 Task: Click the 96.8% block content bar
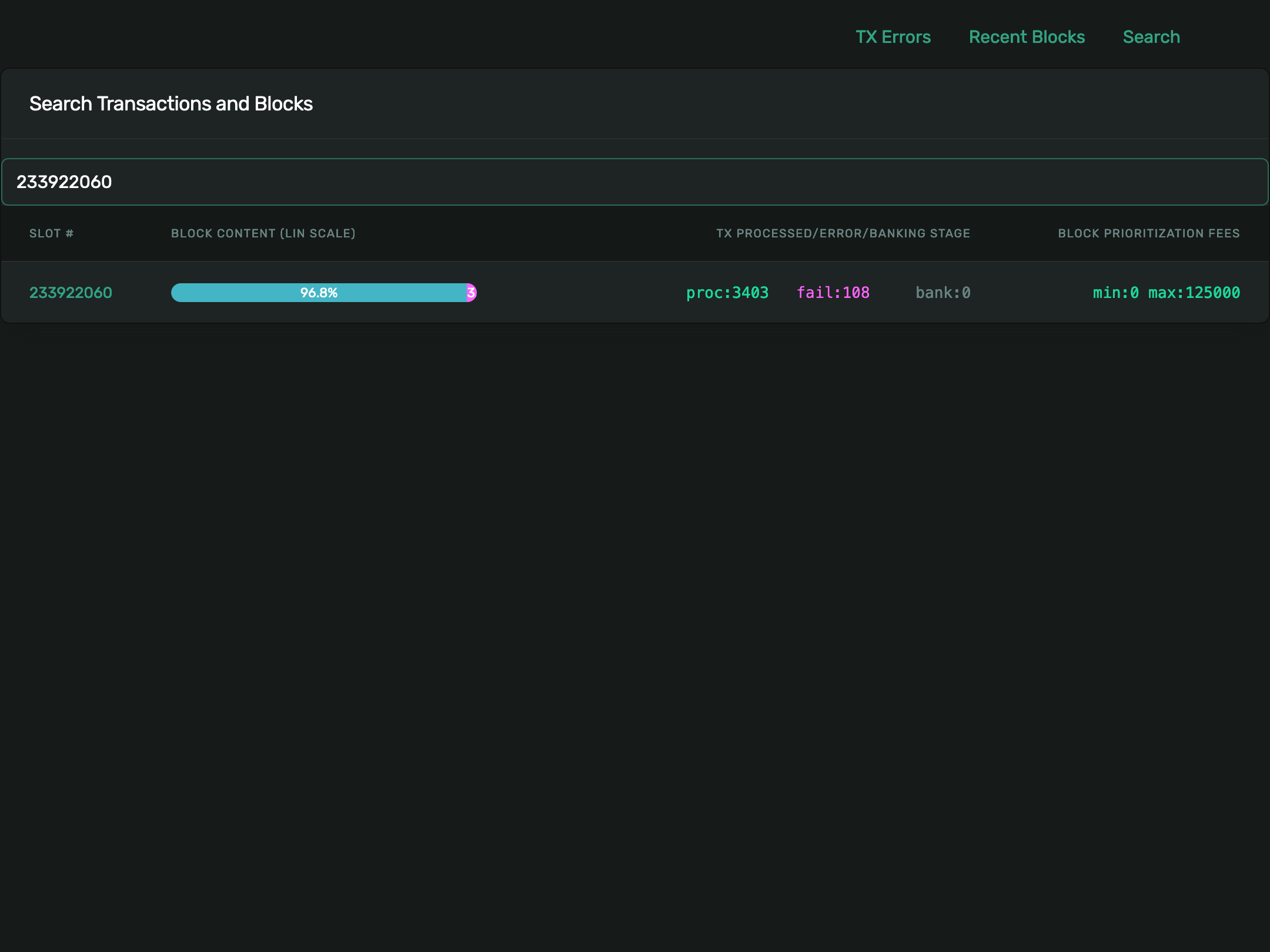(x=319, y=293)
